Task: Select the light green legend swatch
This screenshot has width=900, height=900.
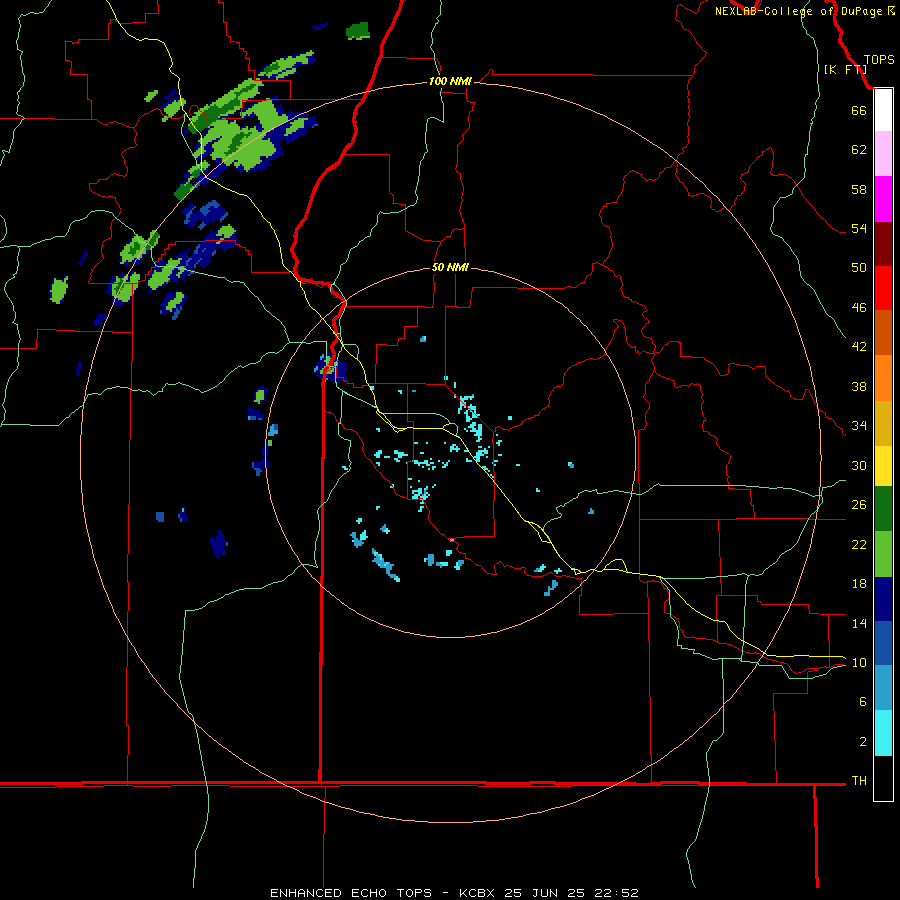Action: tap(883, 554)
